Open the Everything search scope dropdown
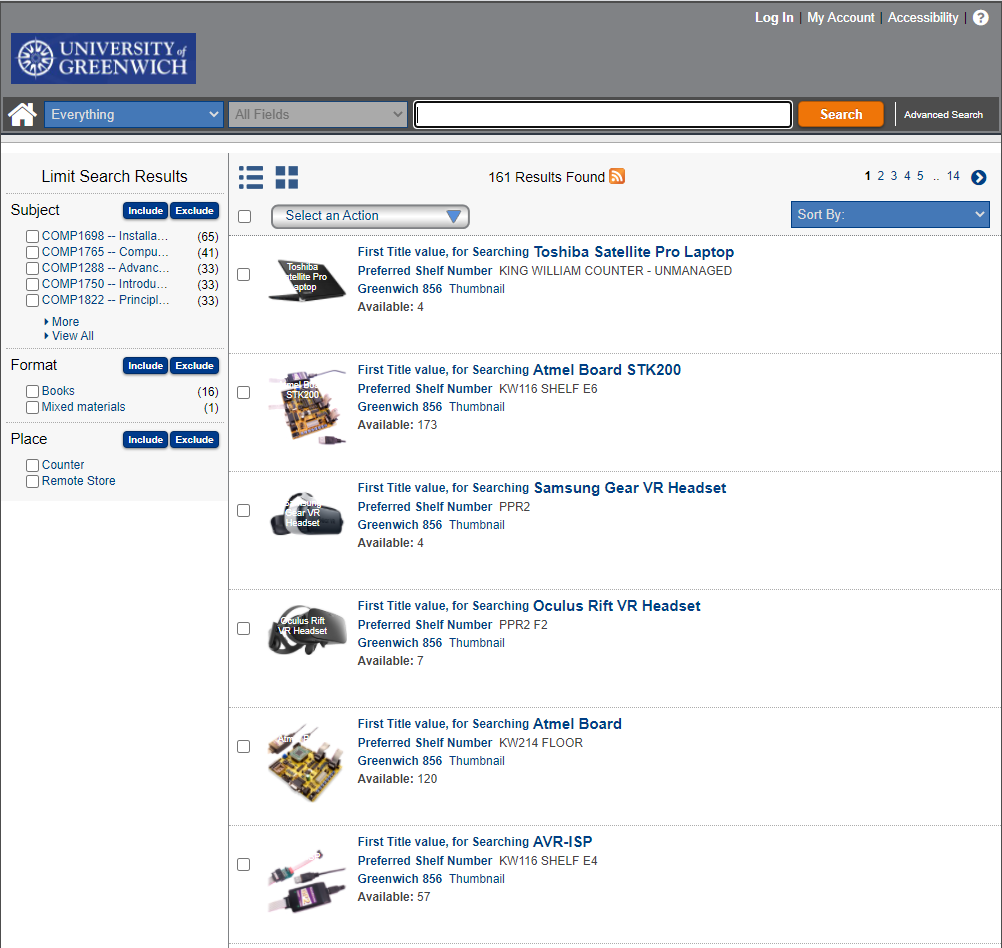1002x948 pixels. pos(133,115)
